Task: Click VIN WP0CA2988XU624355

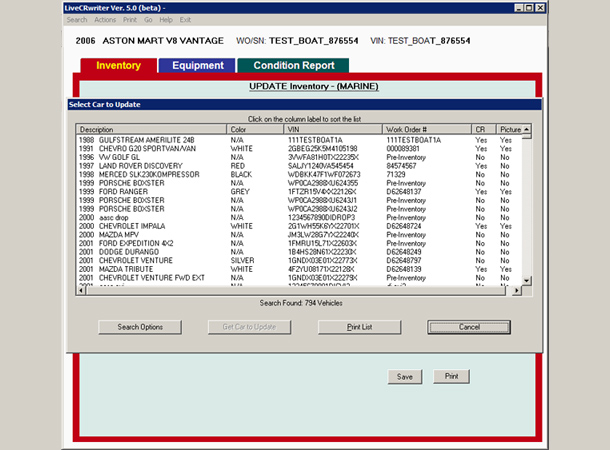Action: tap(323, 183)
